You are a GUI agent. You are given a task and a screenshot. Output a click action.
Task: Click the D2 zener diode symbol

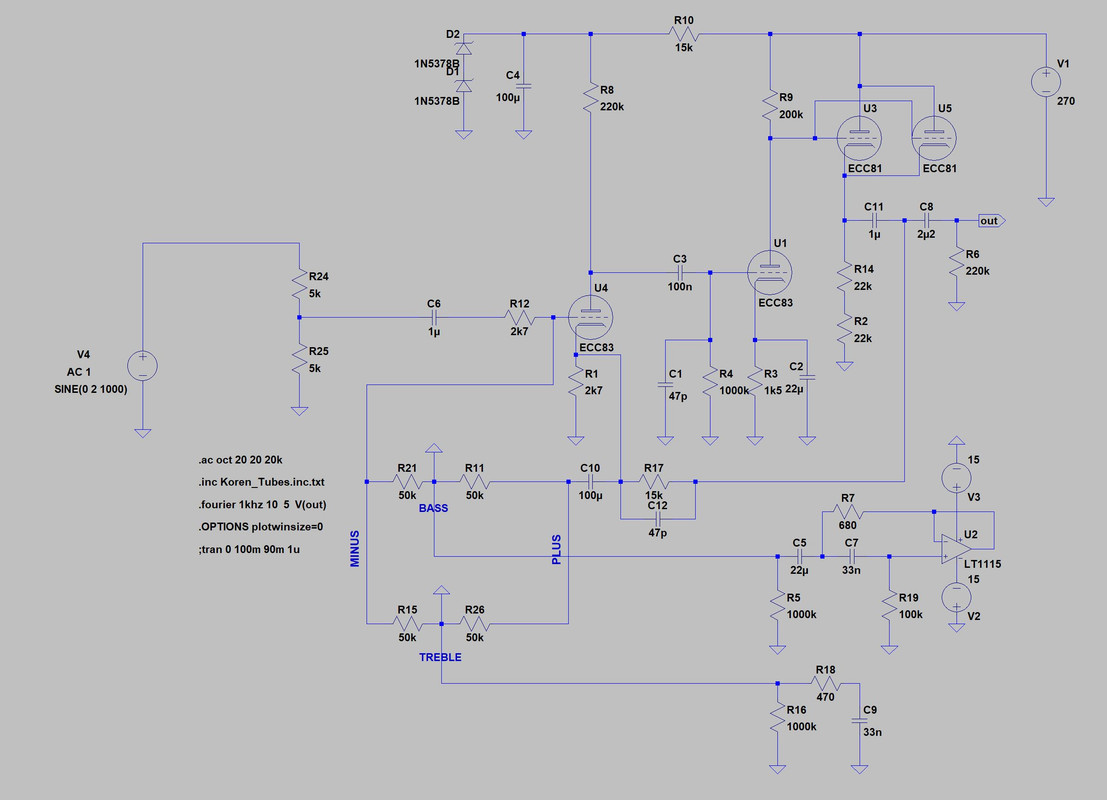[464, 48]
